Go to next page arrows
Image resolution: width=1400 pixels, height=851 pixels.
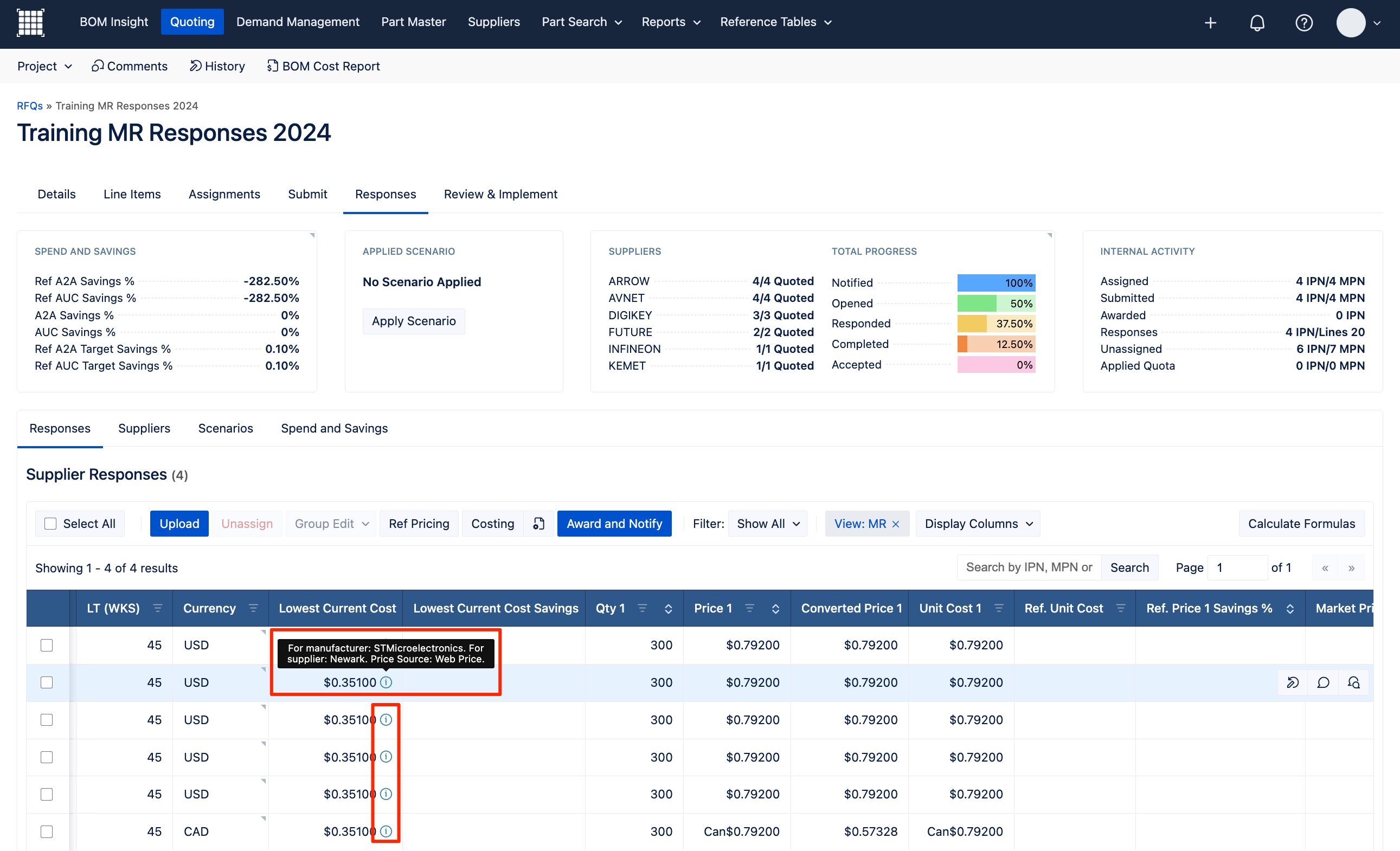(x=1351, y=568)
